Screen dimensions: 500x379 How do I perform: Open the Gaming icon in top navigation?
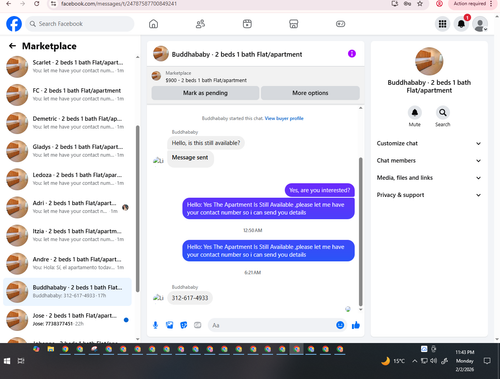(x=340, y=24)
